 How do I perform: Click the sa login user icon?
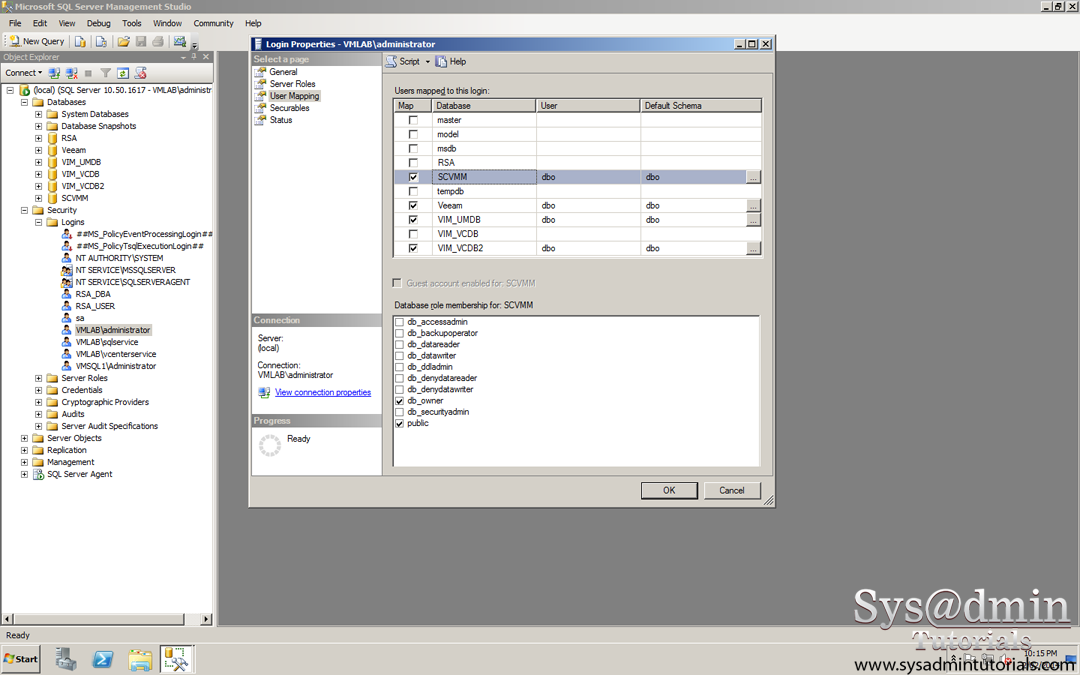67,318
